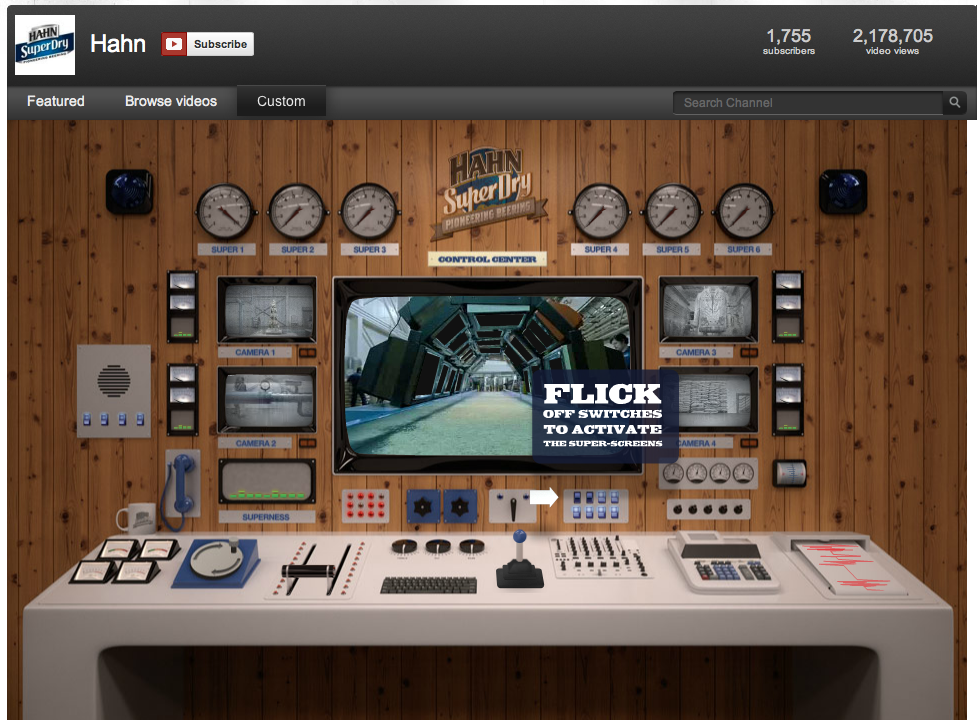Click the SUPER 6 gauge
The width and height of the screenshot is (978, 726).
coord(744,212)
